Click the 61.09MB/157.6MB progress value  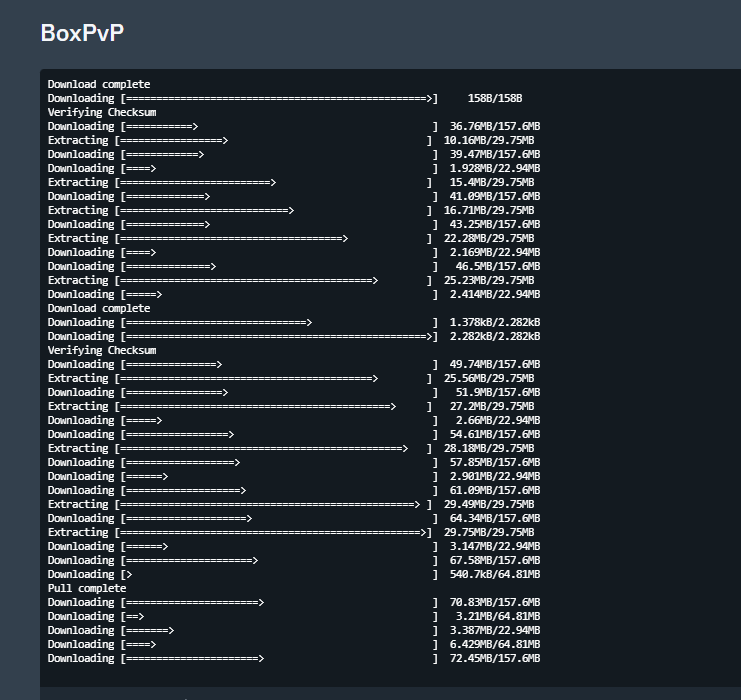click(x=495, y=491)
